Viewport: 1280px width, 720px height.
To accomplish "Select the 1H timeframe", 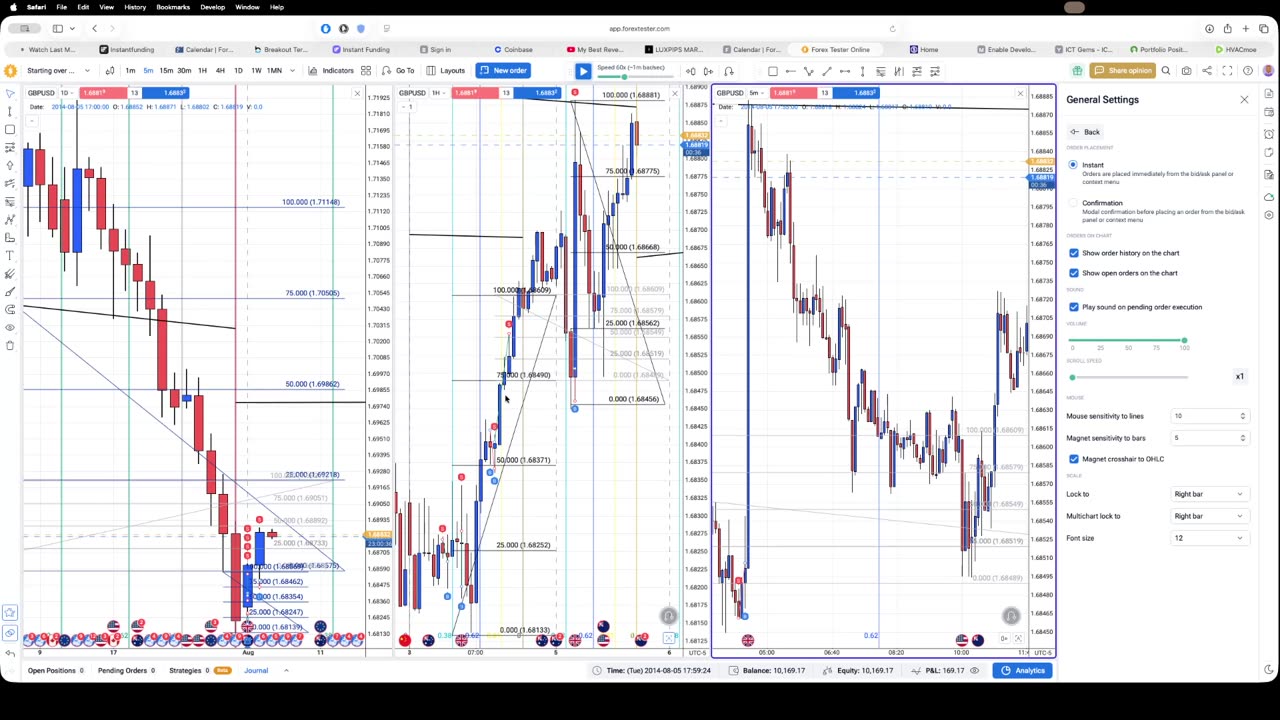I will tap(202, 71).
